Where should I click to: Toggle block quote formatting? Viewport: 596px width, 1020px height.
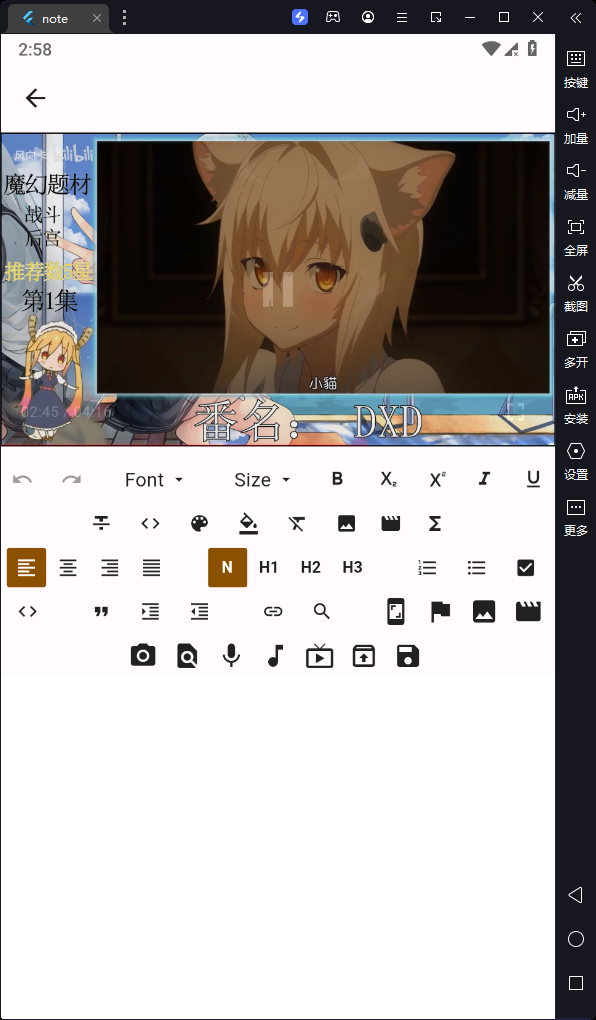click(x=101, y=611)
